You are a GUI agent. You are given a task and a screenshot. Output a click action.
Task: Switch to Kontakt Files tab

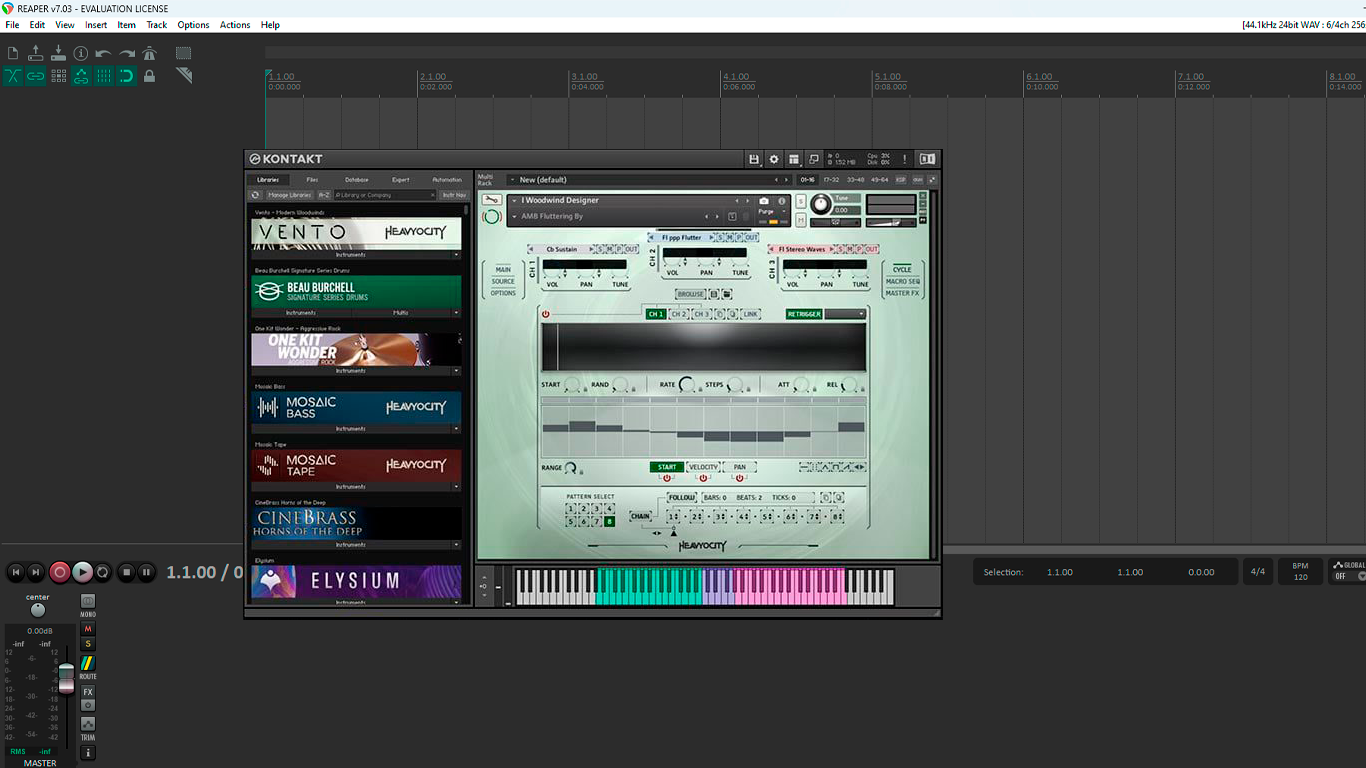[312, 180]
